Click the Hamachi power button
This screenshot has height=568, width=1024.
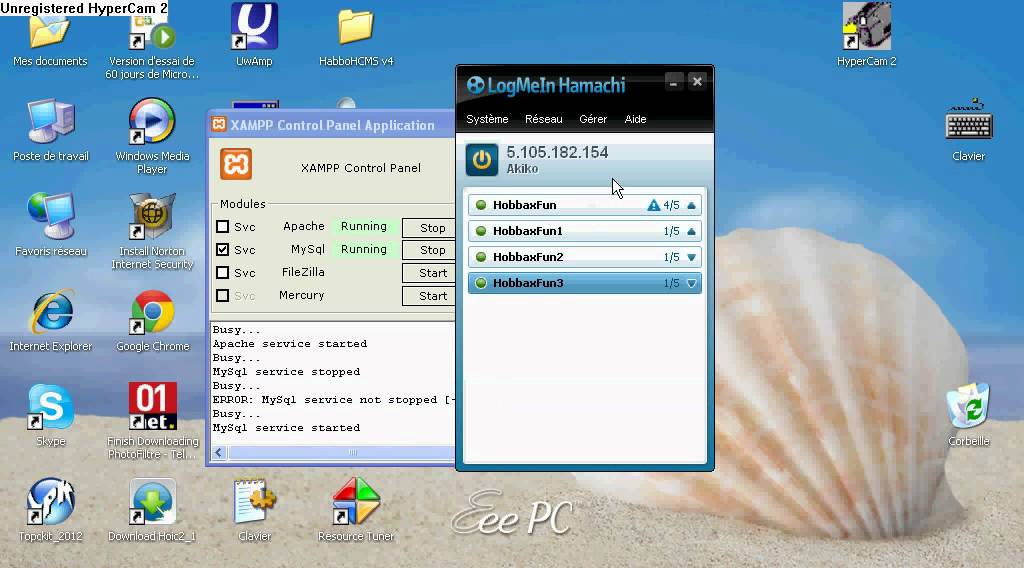click(x=482, y=160)
